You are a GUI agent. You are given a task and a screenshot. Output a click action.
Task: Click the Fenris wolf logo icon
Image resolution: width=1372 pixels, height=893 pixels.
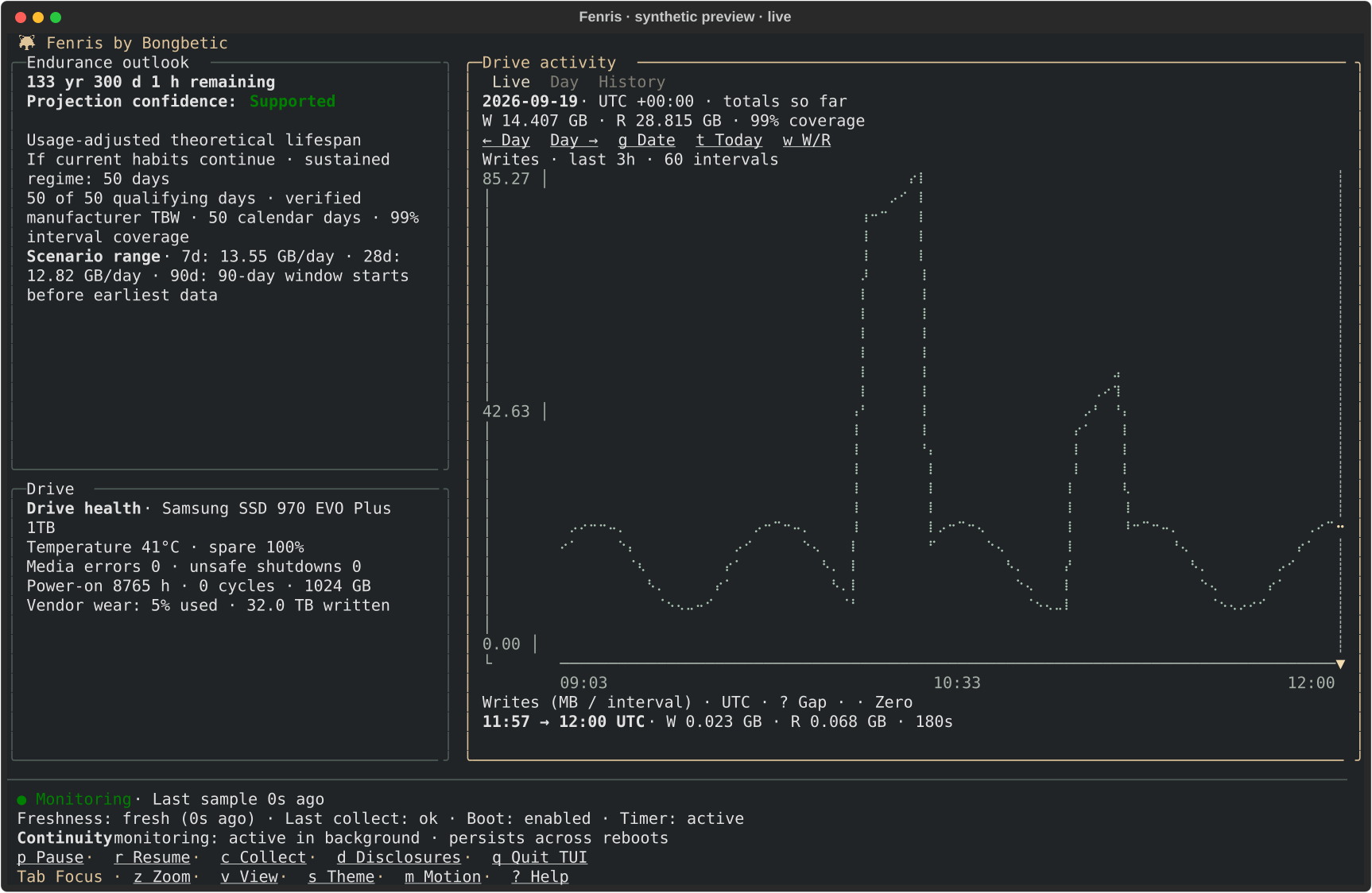click(27, 43)
